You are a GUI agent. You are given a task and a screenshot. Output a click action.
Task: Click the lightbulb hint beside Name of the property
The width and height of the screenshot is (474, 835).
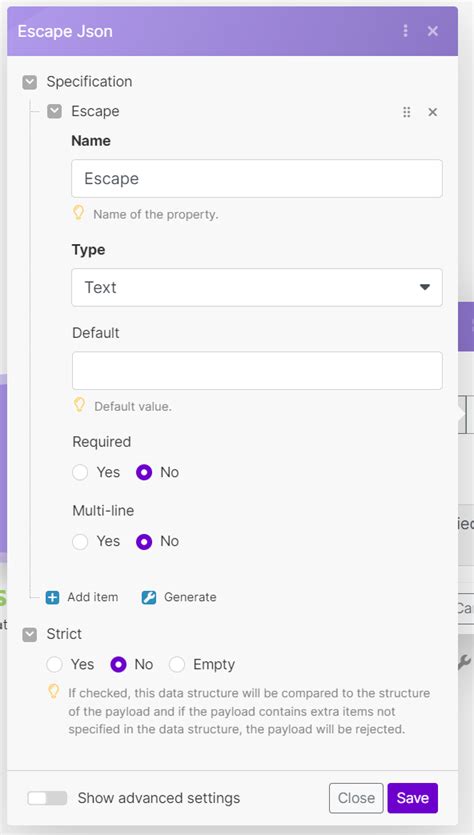pyautogui.click(x=79, y=214)
